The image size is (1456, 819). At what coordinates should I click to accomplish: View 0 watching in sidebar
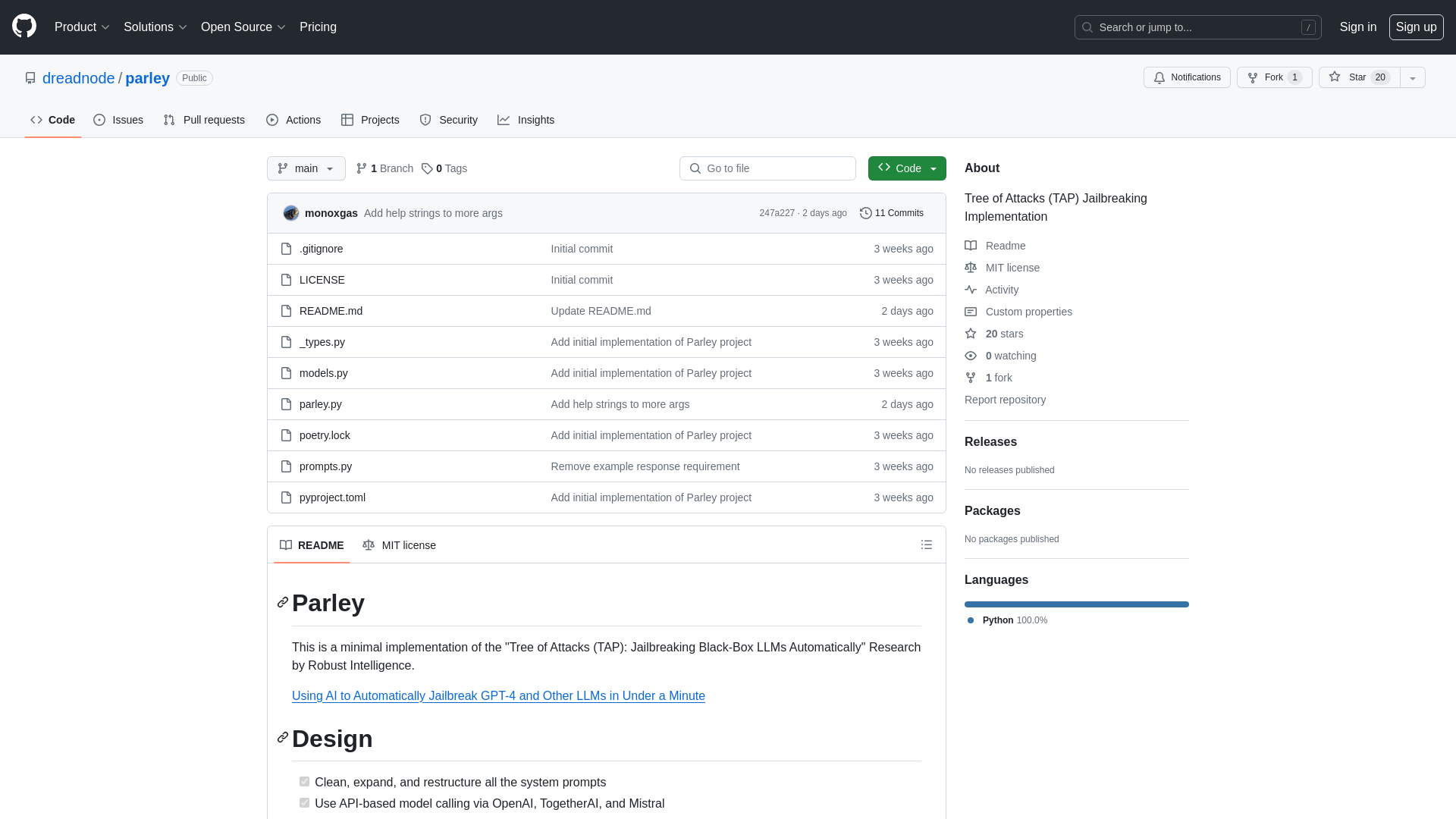click(1000, 356)
